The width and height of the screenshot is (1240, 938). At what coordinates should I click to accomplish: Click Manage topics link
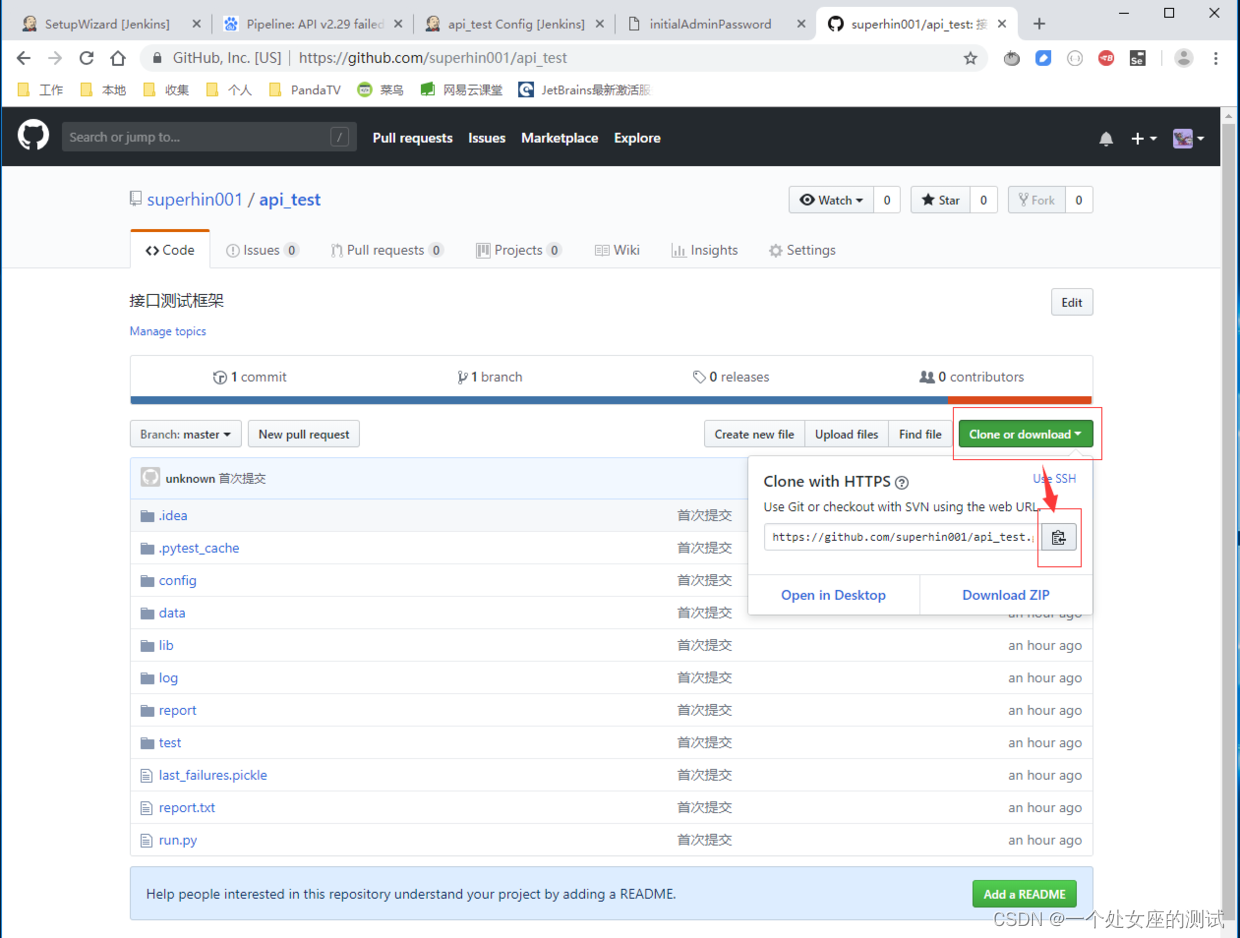click(168, 331)
